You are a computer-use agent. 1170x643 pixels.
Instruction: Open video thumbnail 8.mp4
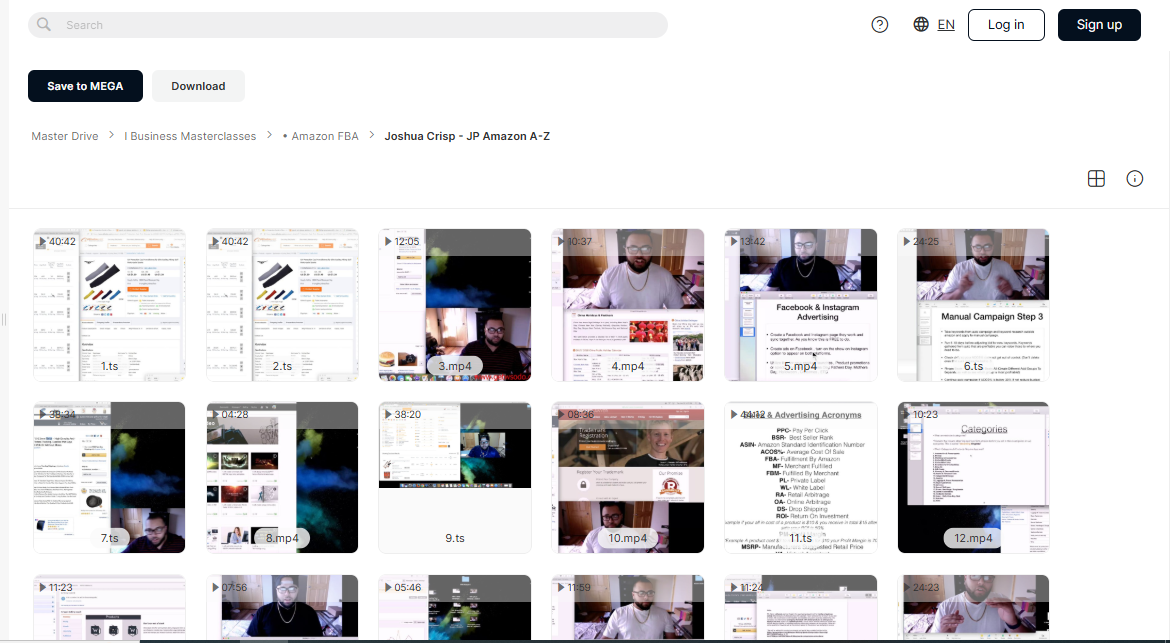(x=282, y=477)
